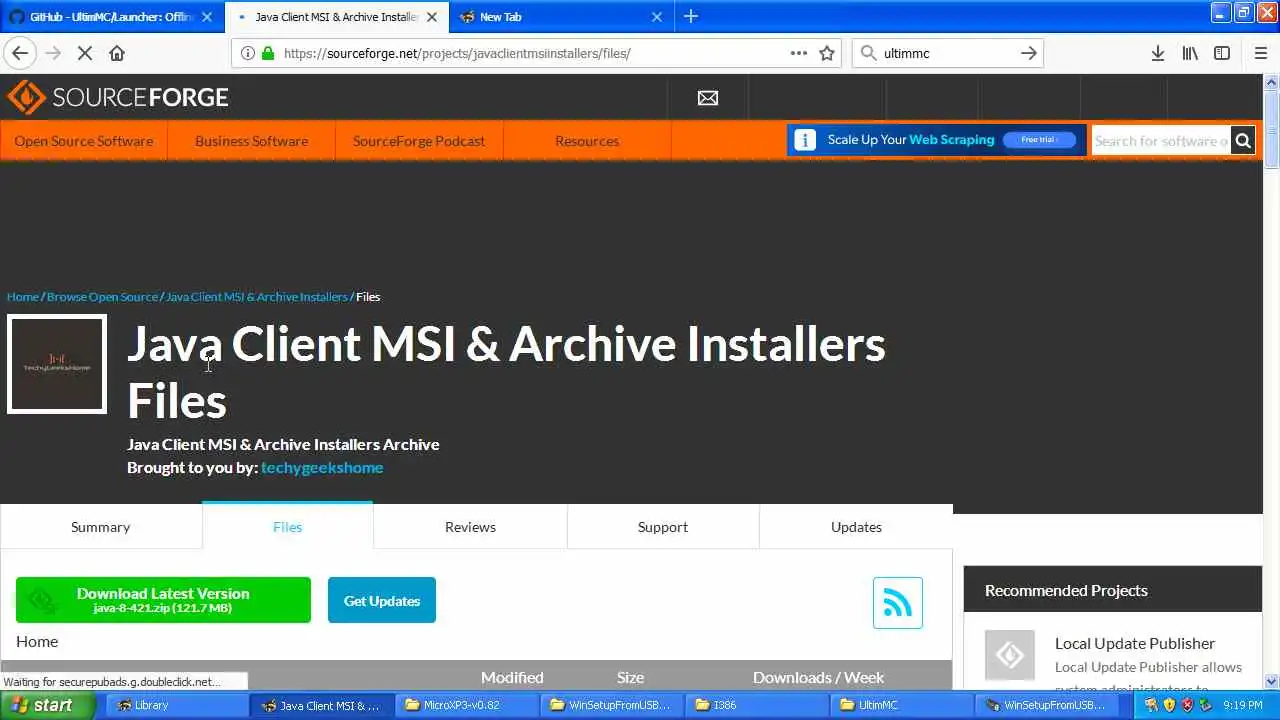Bookmark this page with the star icon

point(827,53)
